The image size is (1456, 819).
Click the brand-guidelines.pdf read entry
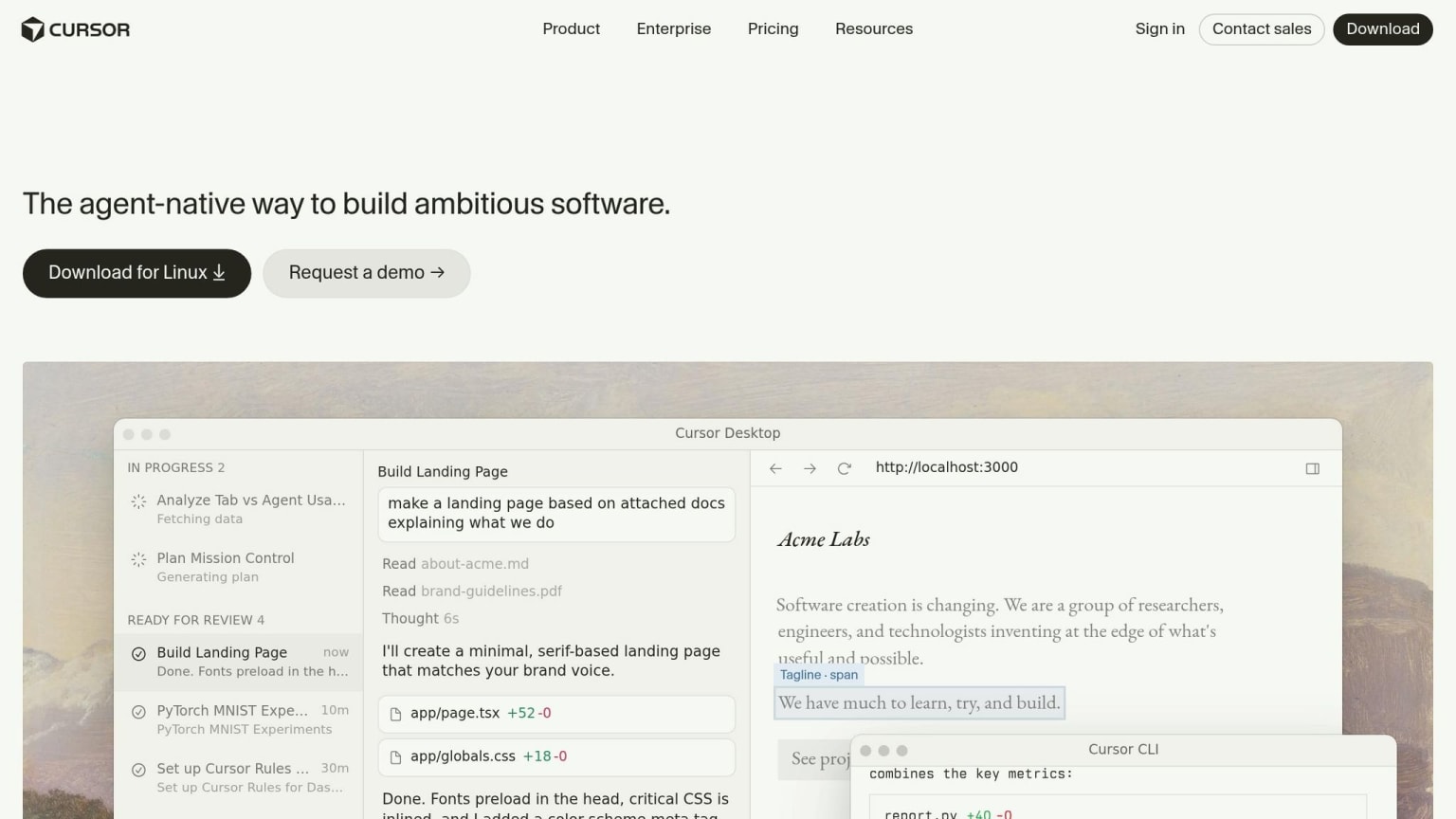[x=471, y=591]
